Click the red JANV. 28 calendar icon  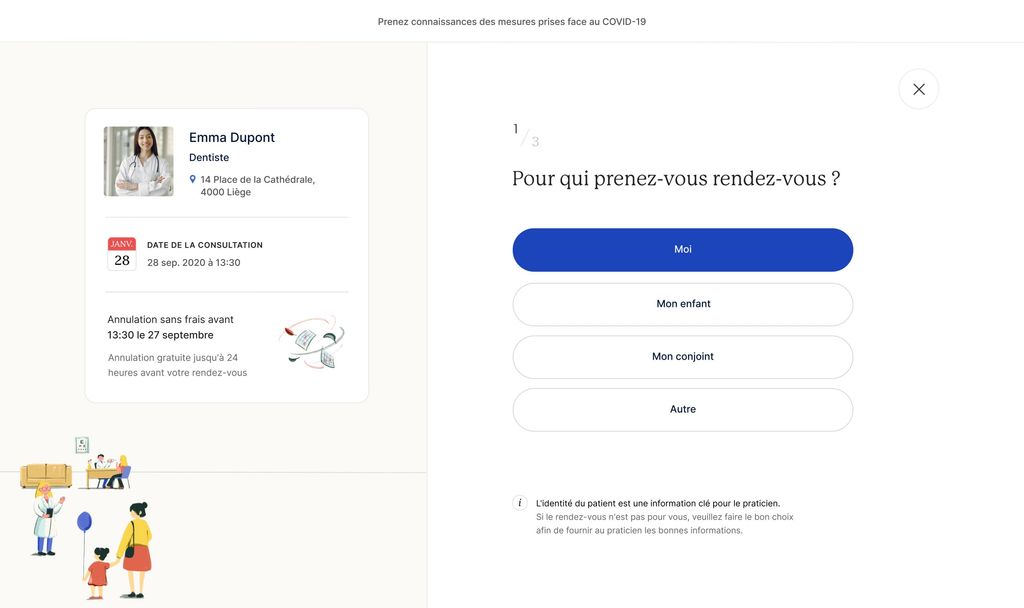pos(121,254)
